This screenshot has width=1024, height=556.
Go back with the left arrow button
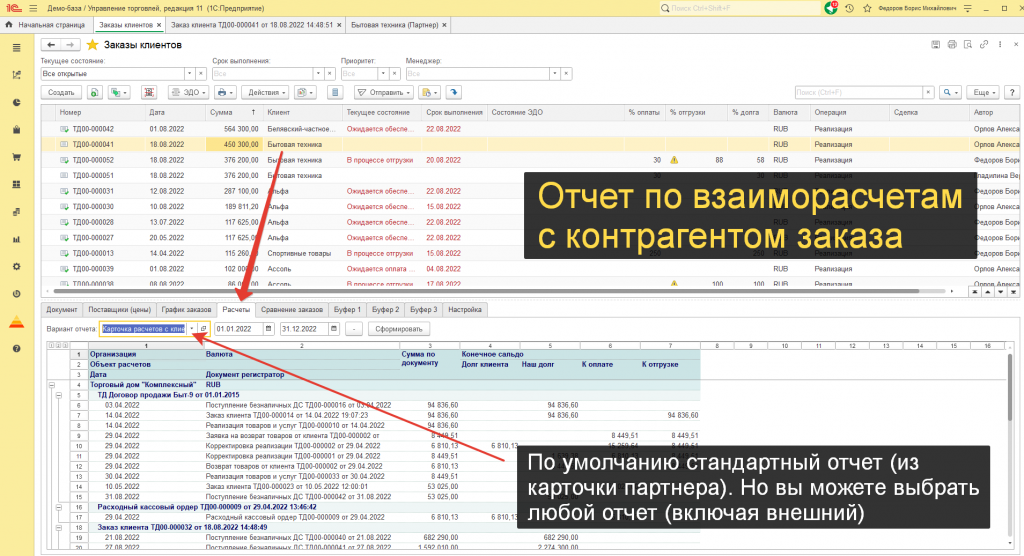click(x=51, y=44)
